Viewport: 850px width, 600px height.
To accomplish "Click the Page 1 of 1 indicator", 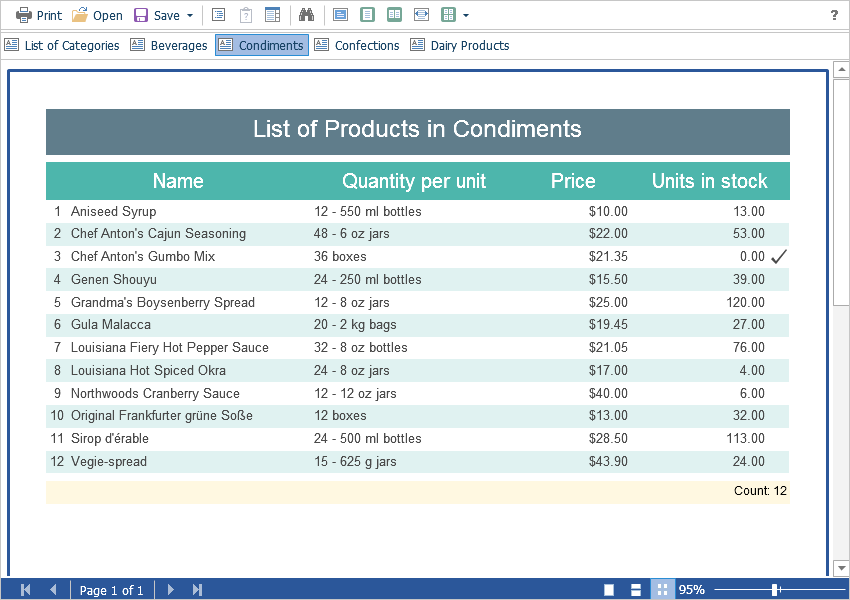I will pyautogui.click(x=111, y=590).
